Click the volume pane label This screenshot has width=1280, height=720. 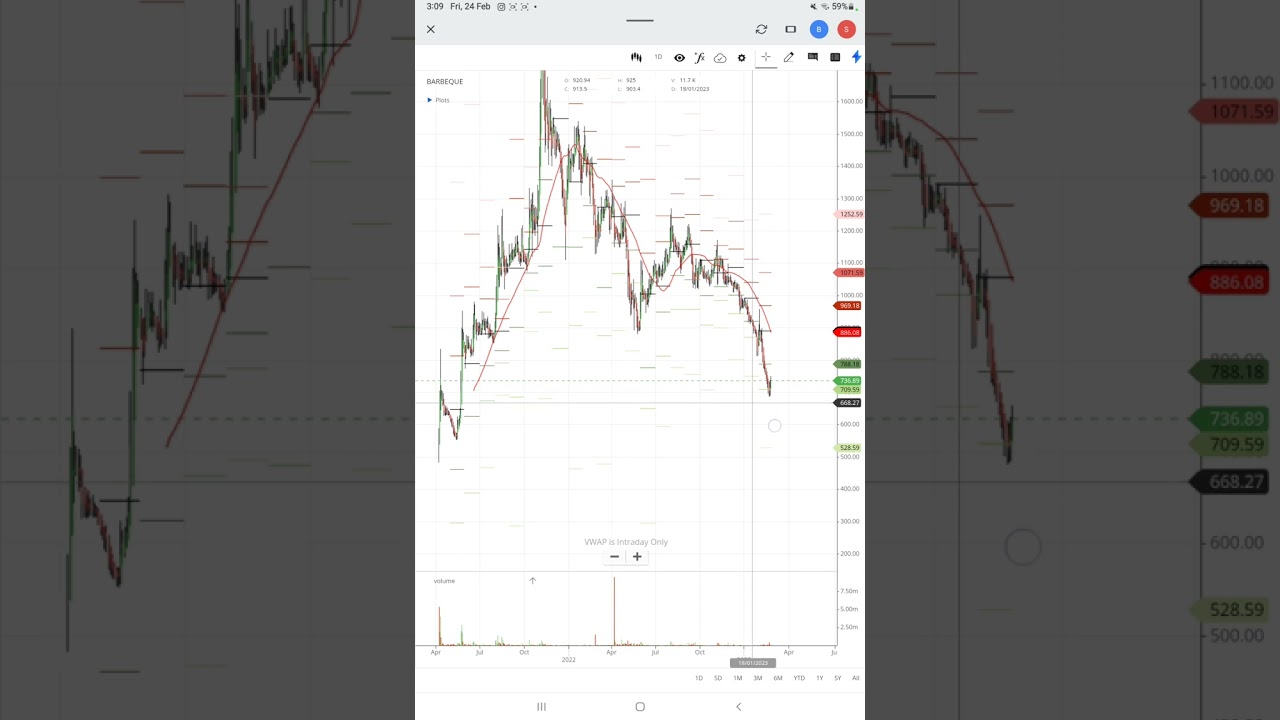(x=444, y=581)
